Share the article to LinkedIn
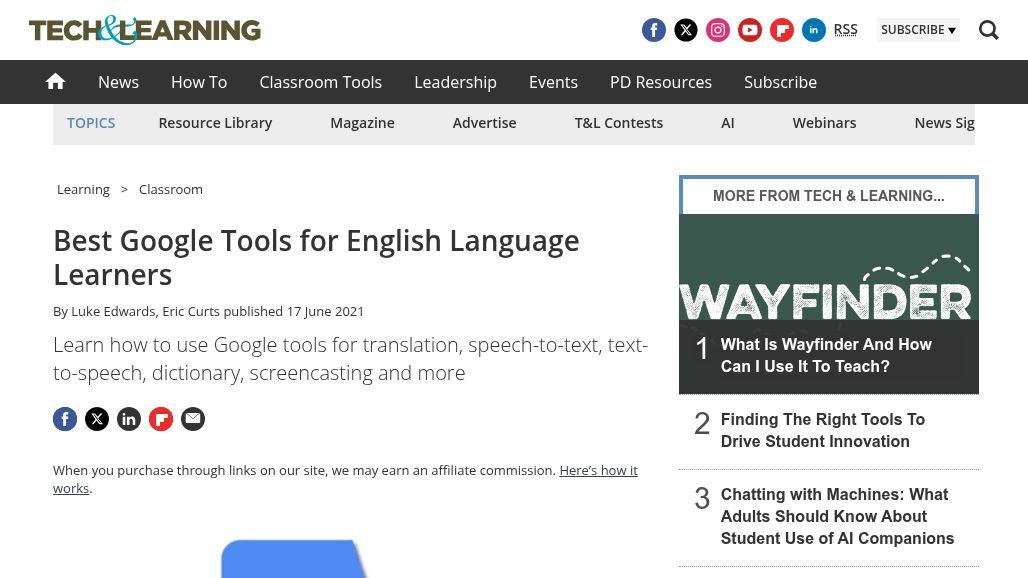This screenshot has width=1028, height=578. (129, 419)
